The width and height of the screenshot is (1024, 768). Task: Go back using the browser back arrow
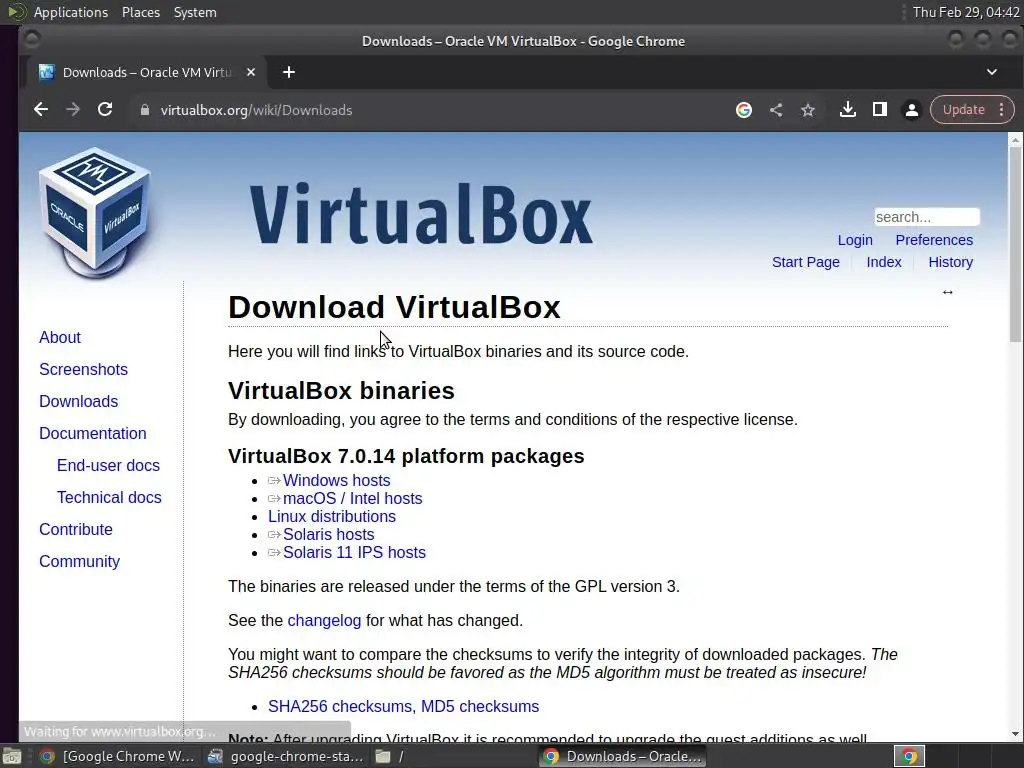point(40,110)
